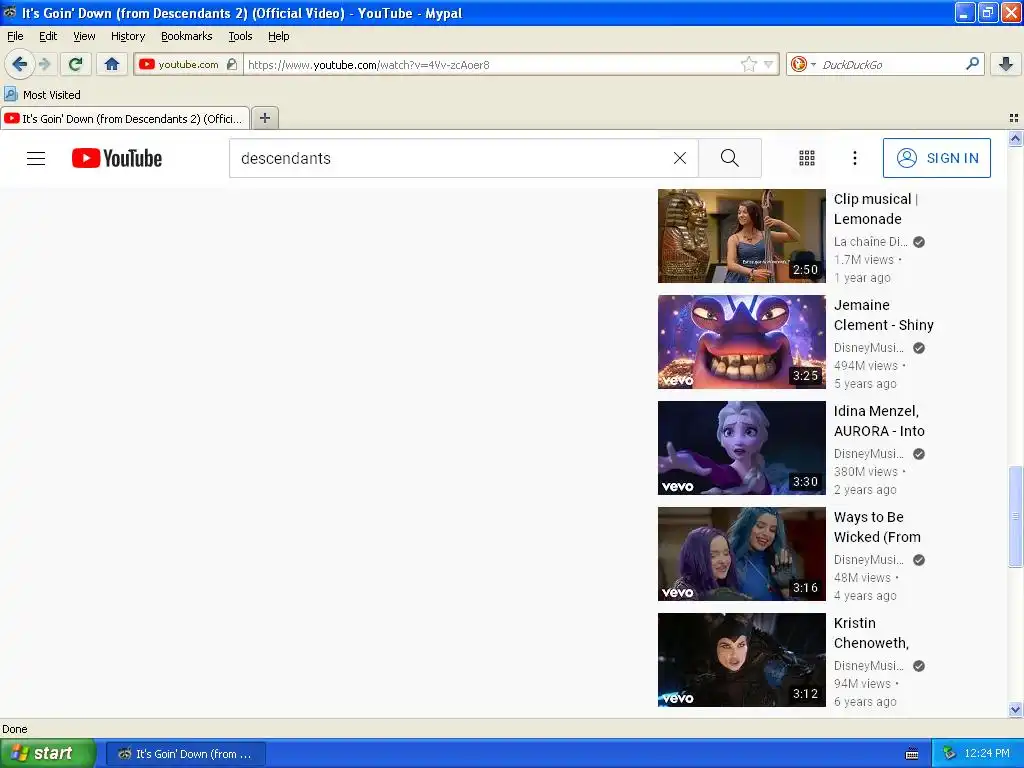
Task: Click the list all tabs grid icon
Action: 1014,118
